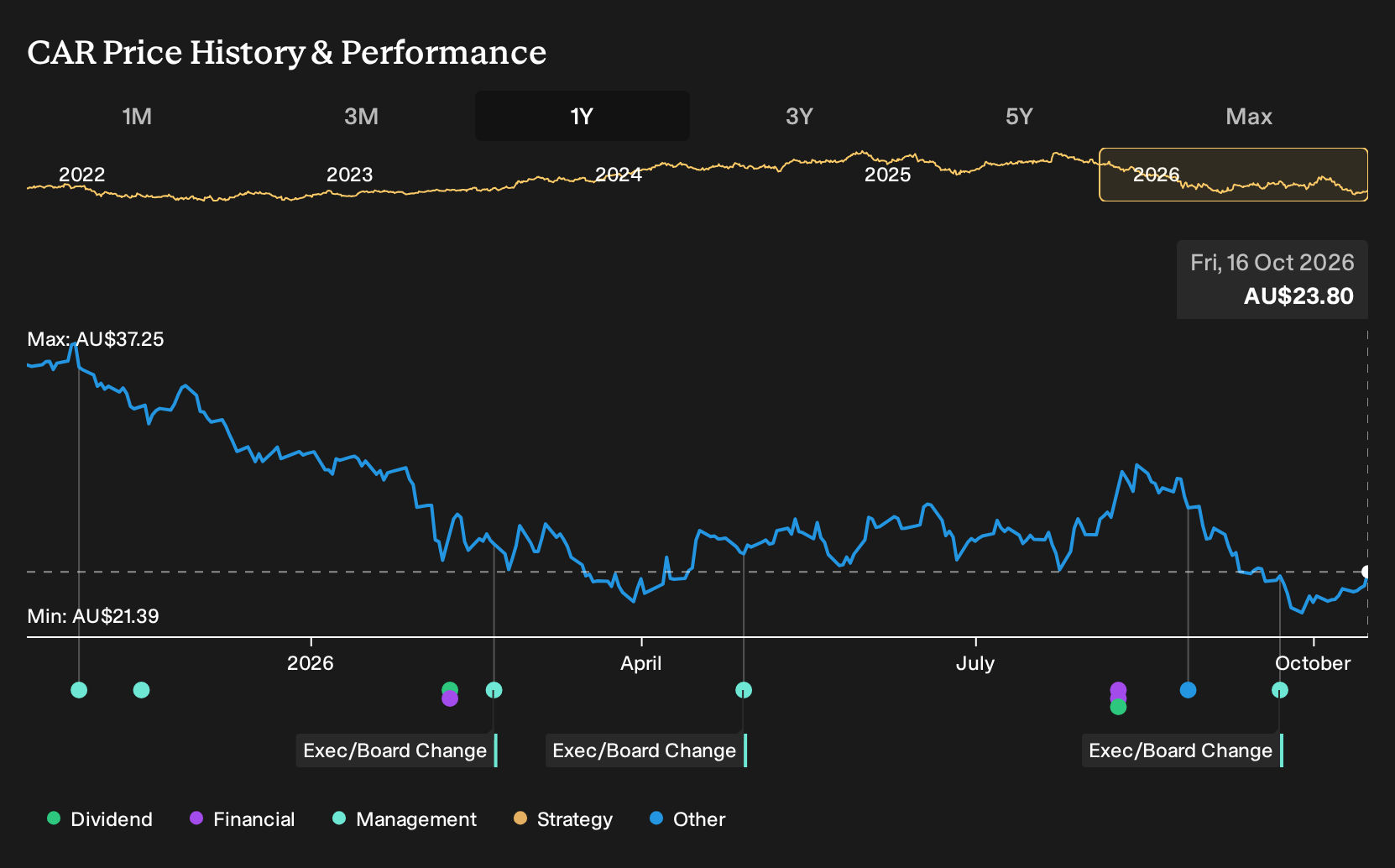Click the management event dot just before April
The image size is (1395, 868).
494,690
